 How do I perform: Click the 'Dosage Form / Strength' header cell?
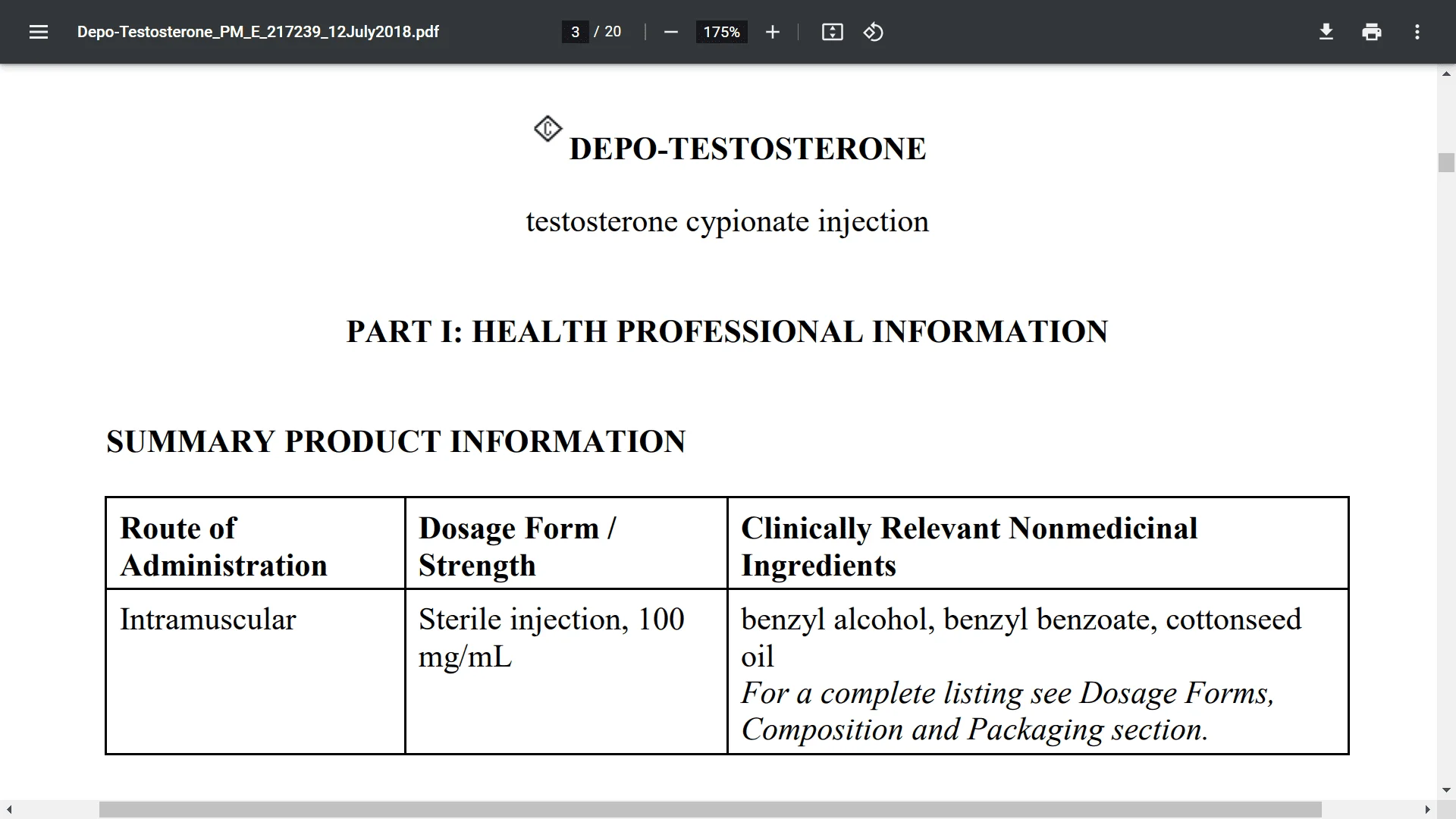[x=566, y=544]
